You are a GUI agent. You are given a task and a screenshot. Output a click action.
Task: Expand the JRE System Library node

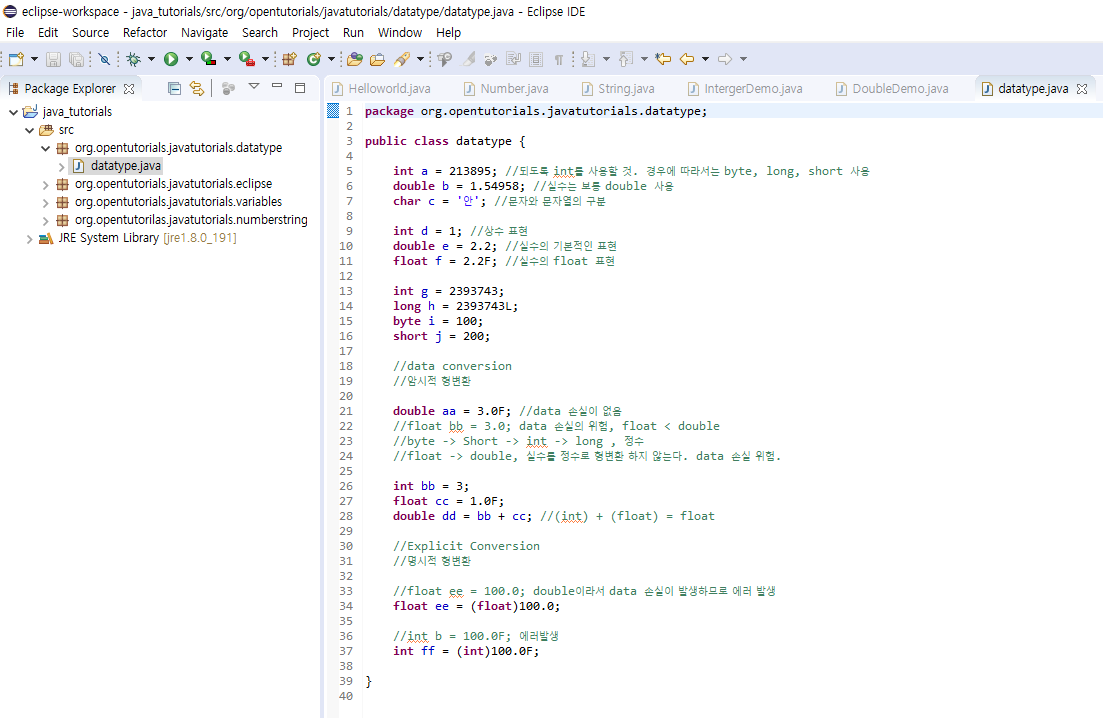click(30, 238)
